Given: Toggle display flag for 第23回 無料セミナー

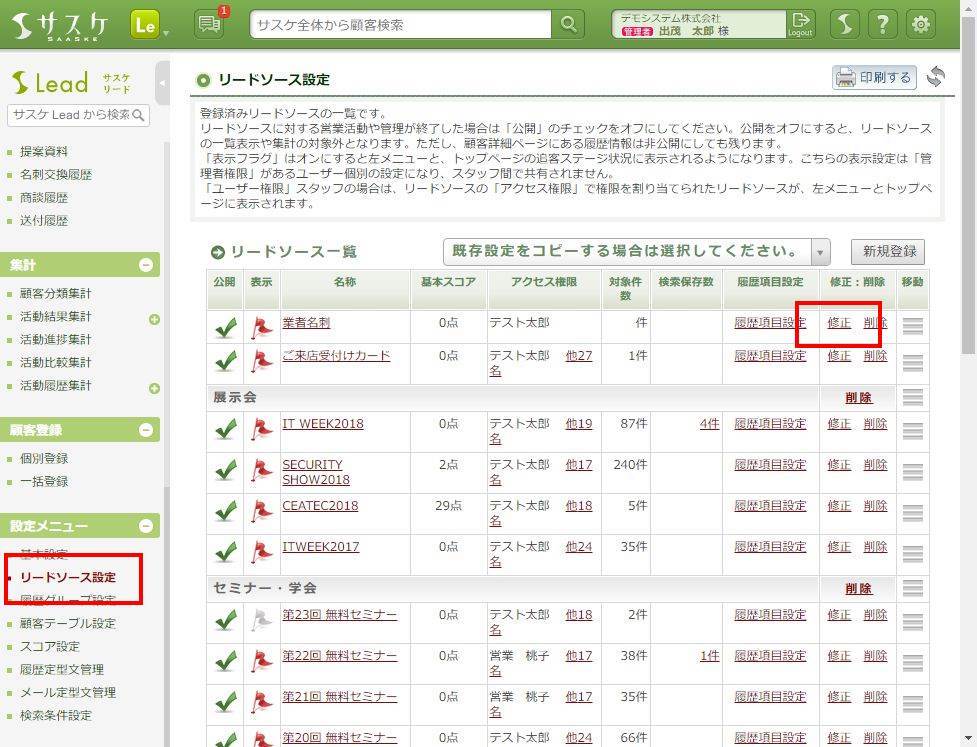Looking at the screenshot, I should pyautogui.click(x=261, y=621).
